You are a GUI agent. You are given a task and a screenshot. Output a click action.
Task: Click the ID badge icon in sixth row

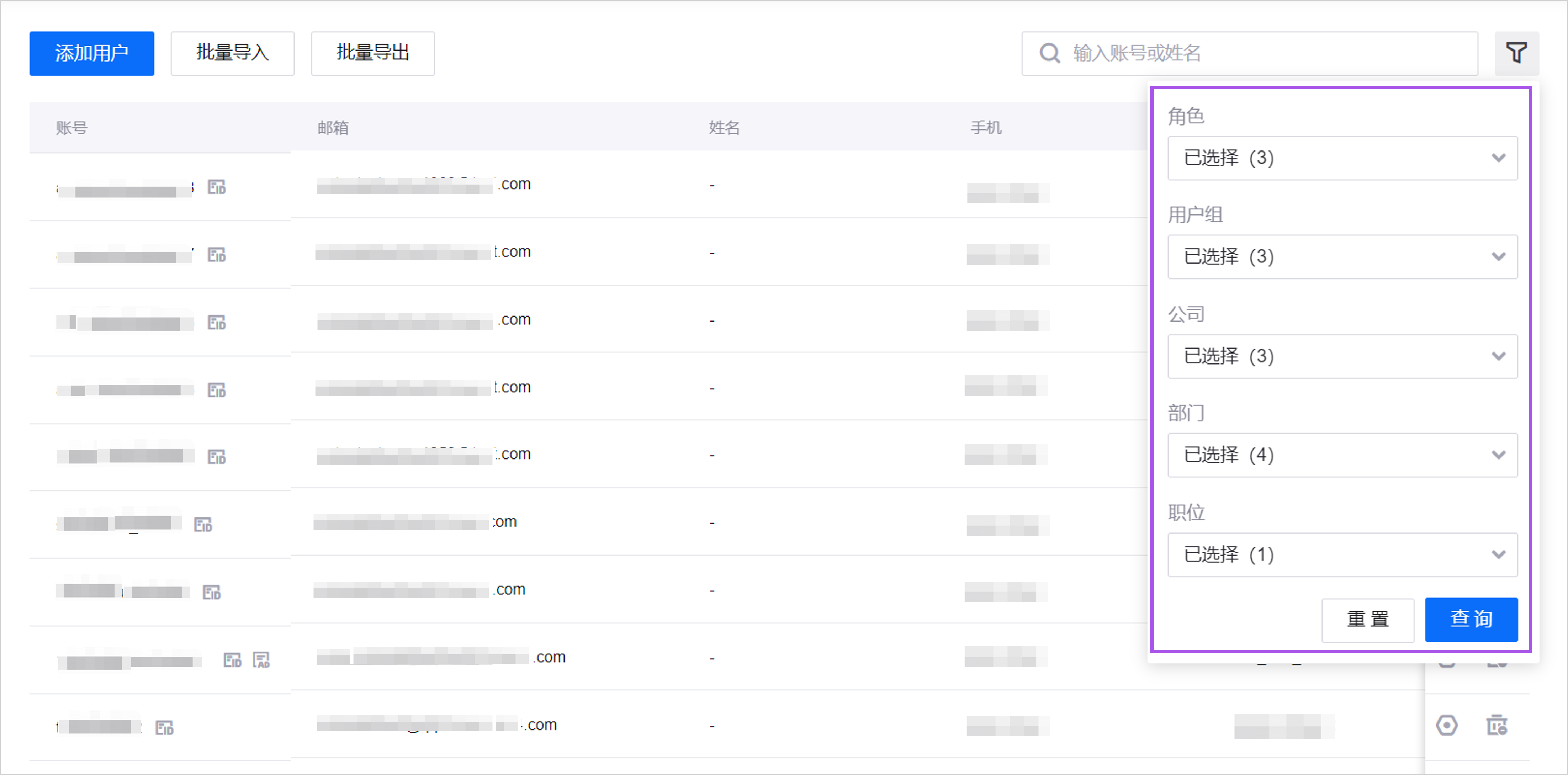click(203, 524)
